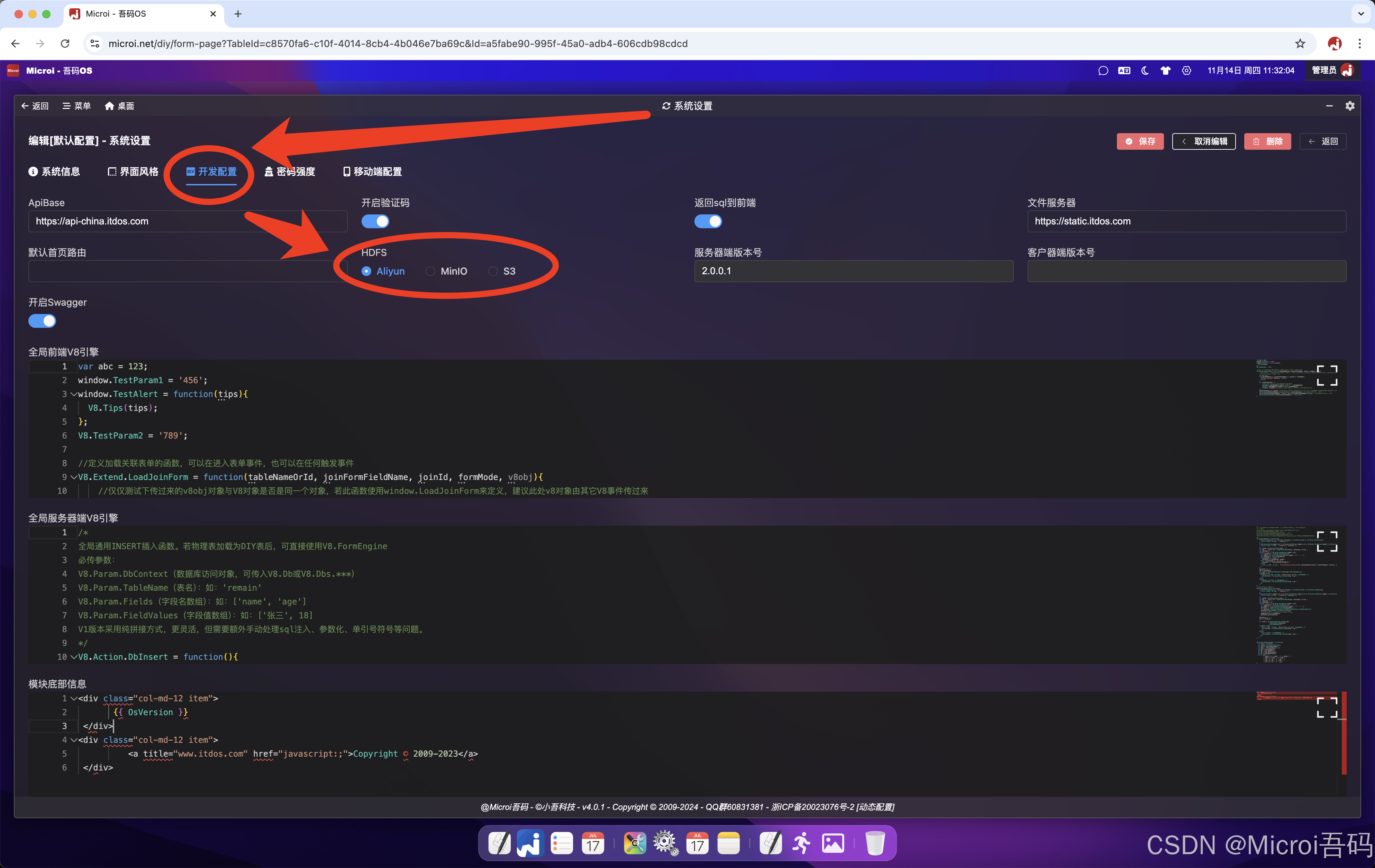Image resolution: width=1375 pixels, height=868 pixels.
Task: Click the language translation icon
Action: pyautogui.click(x=1124, y=71)
